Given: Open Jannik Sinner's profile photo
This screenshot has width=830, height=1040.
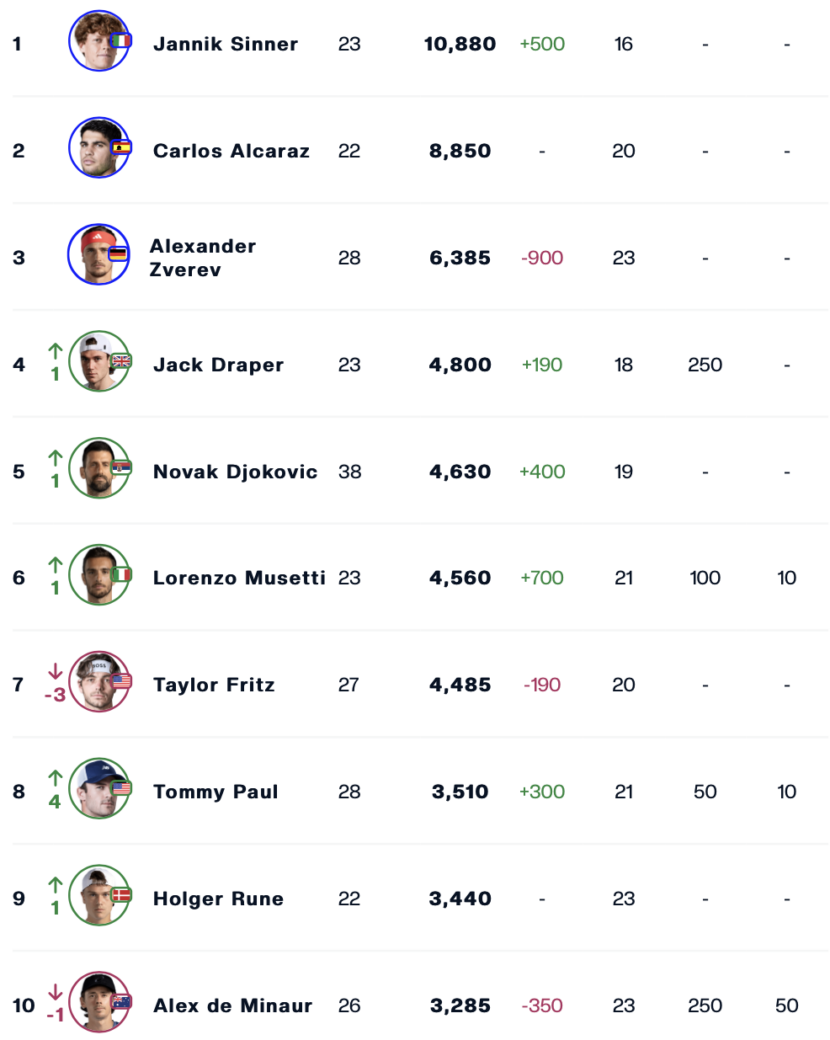Looking at the screenshot, I should pos(99,41).
